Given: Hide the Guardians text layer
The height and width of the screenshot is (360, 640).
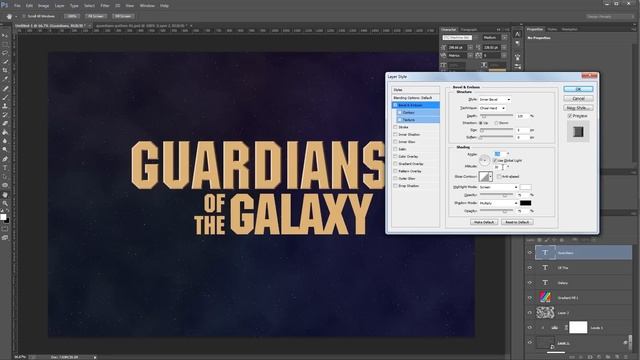Looking at the screenshot, I should tap(530, 253).
